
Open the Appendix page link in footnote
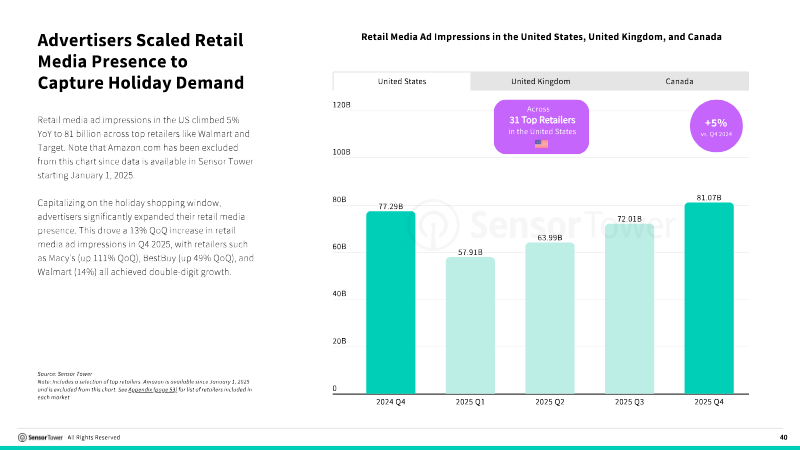[x=152, y=389]
